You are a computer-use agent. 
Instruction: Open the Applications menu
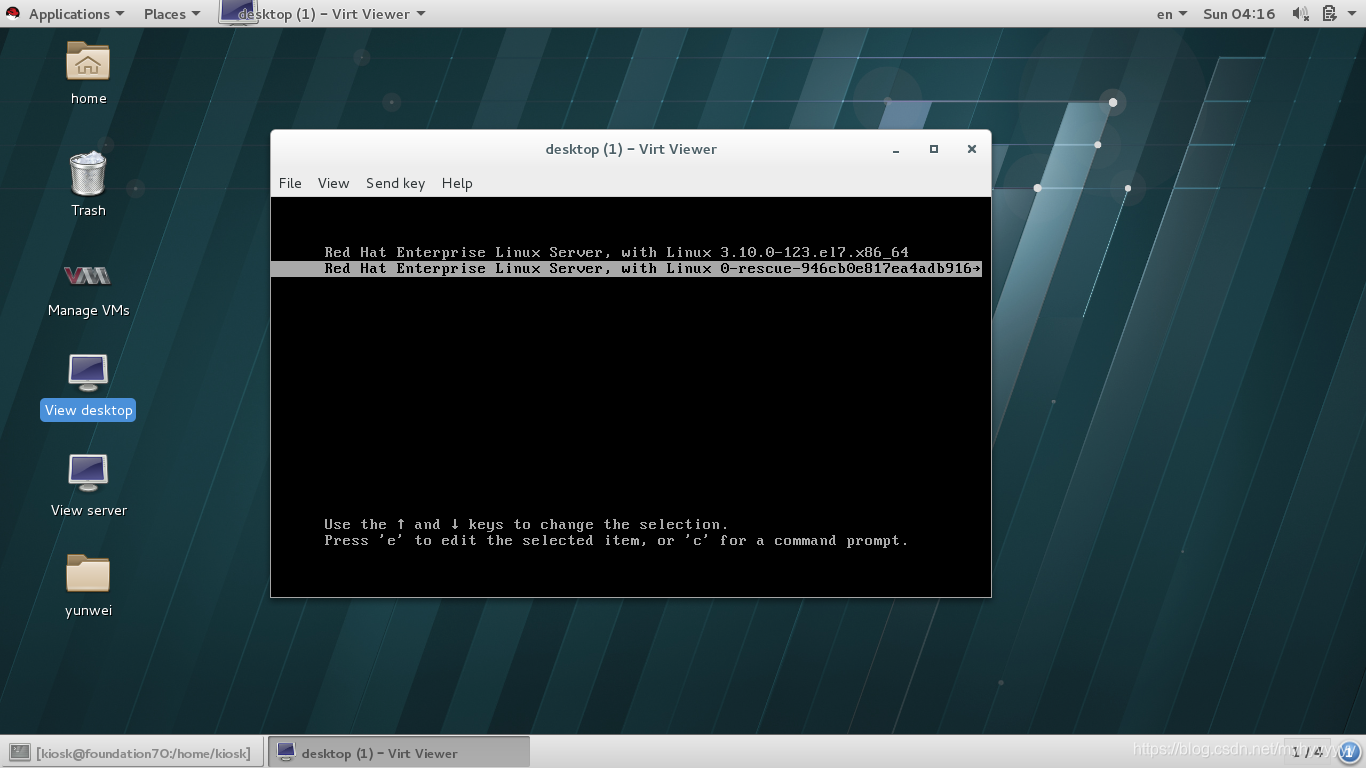point(76,13)
